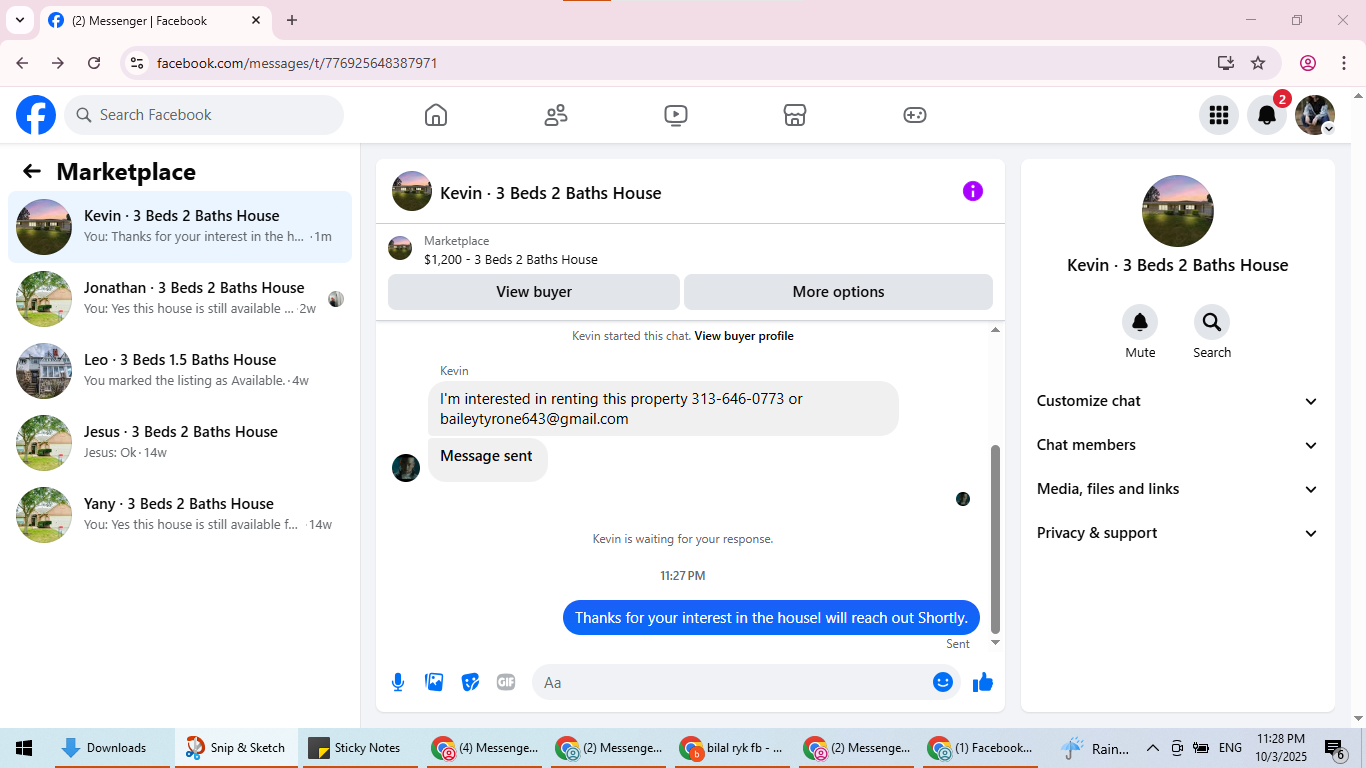This screenshot has width=1366, height=768.
Task: Send a thumbs up like
Action: point(983,682)
